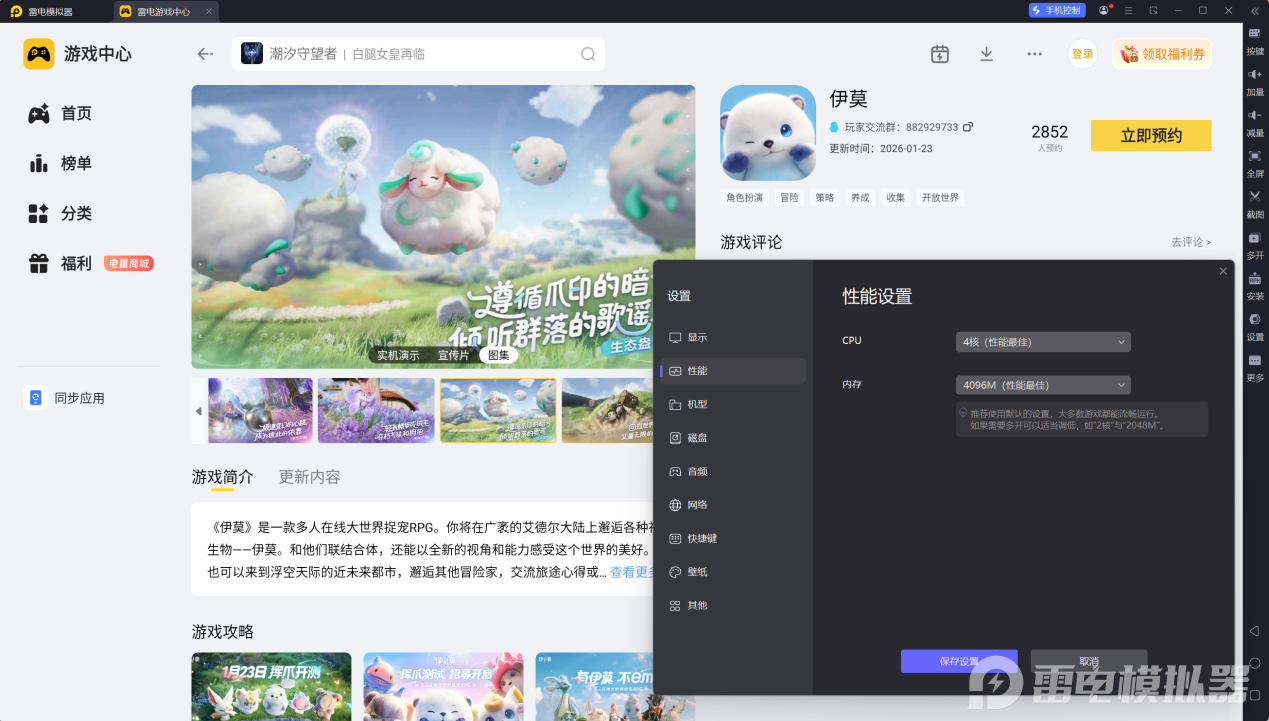The width and height of the screenshot is (1269, 721).
Task: Open the 1月23日 guide card
Action: 271,687
